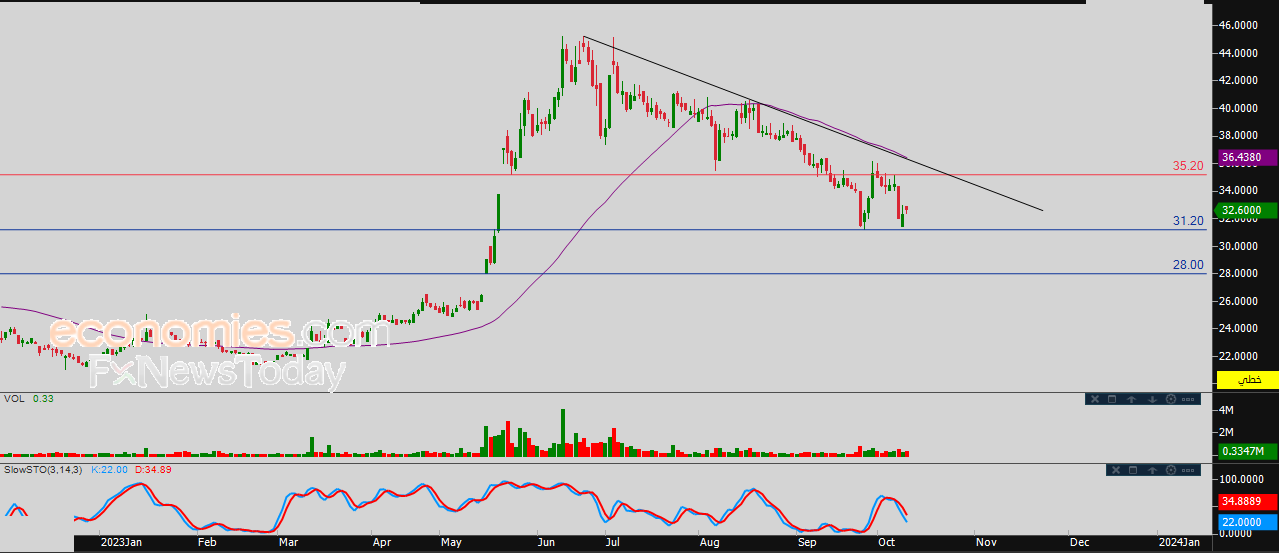
Task: Open VOL panel settings gear
Action: coord(1171,399)
